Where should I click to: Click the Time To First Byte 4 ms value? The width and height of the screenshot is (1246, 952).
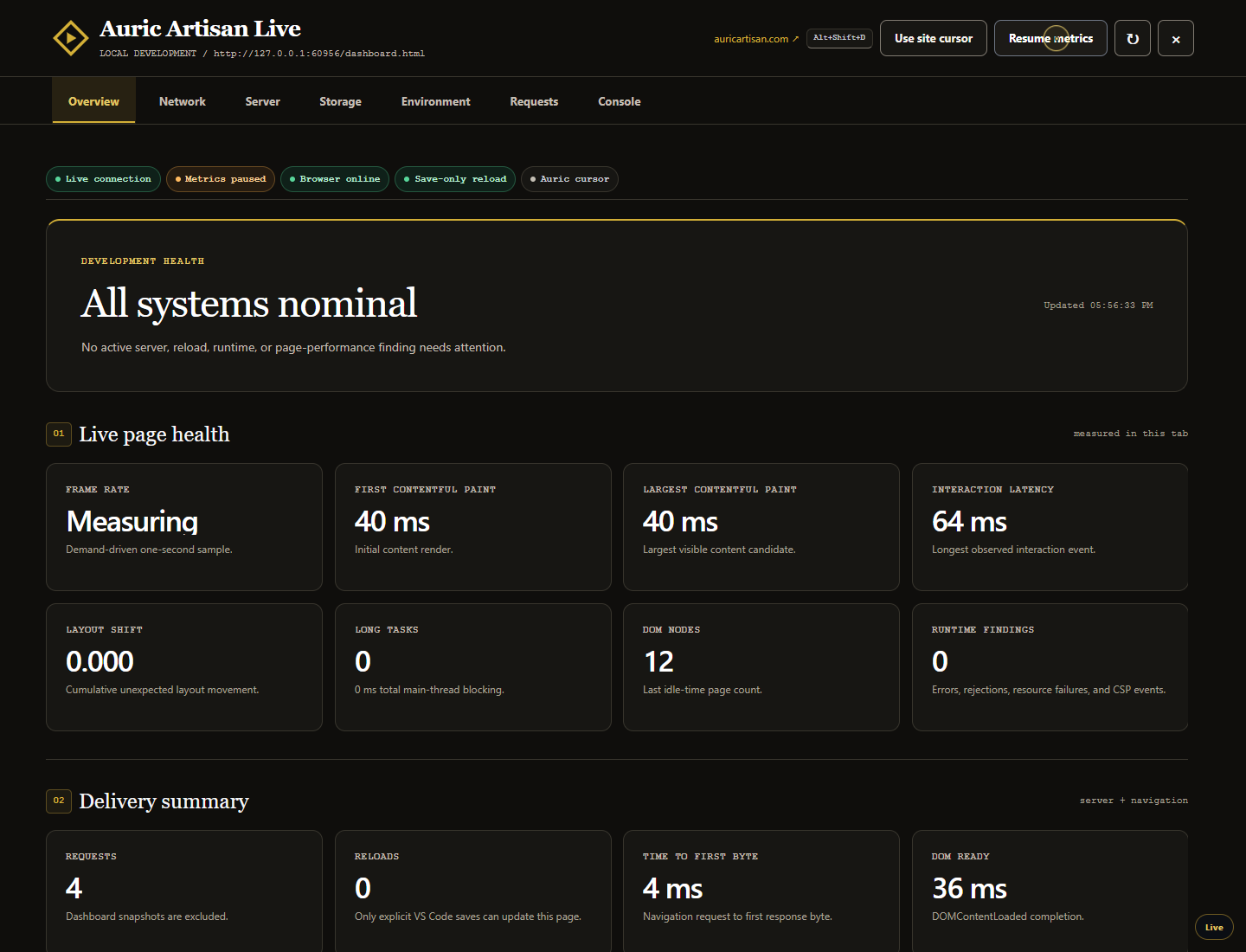(672, 889)
